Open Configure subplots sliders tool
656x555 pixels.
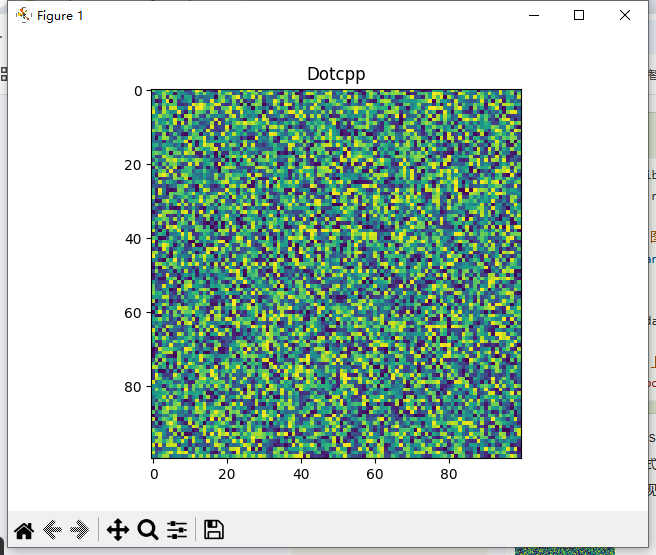tap(177, 530)
